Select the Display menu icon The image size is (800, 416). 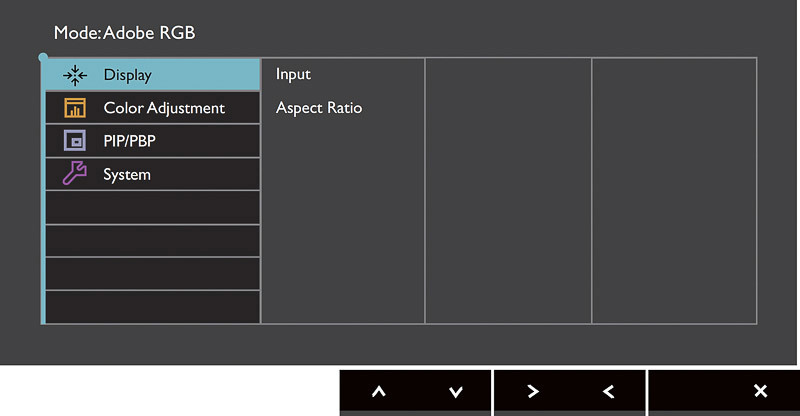(75, 75)
